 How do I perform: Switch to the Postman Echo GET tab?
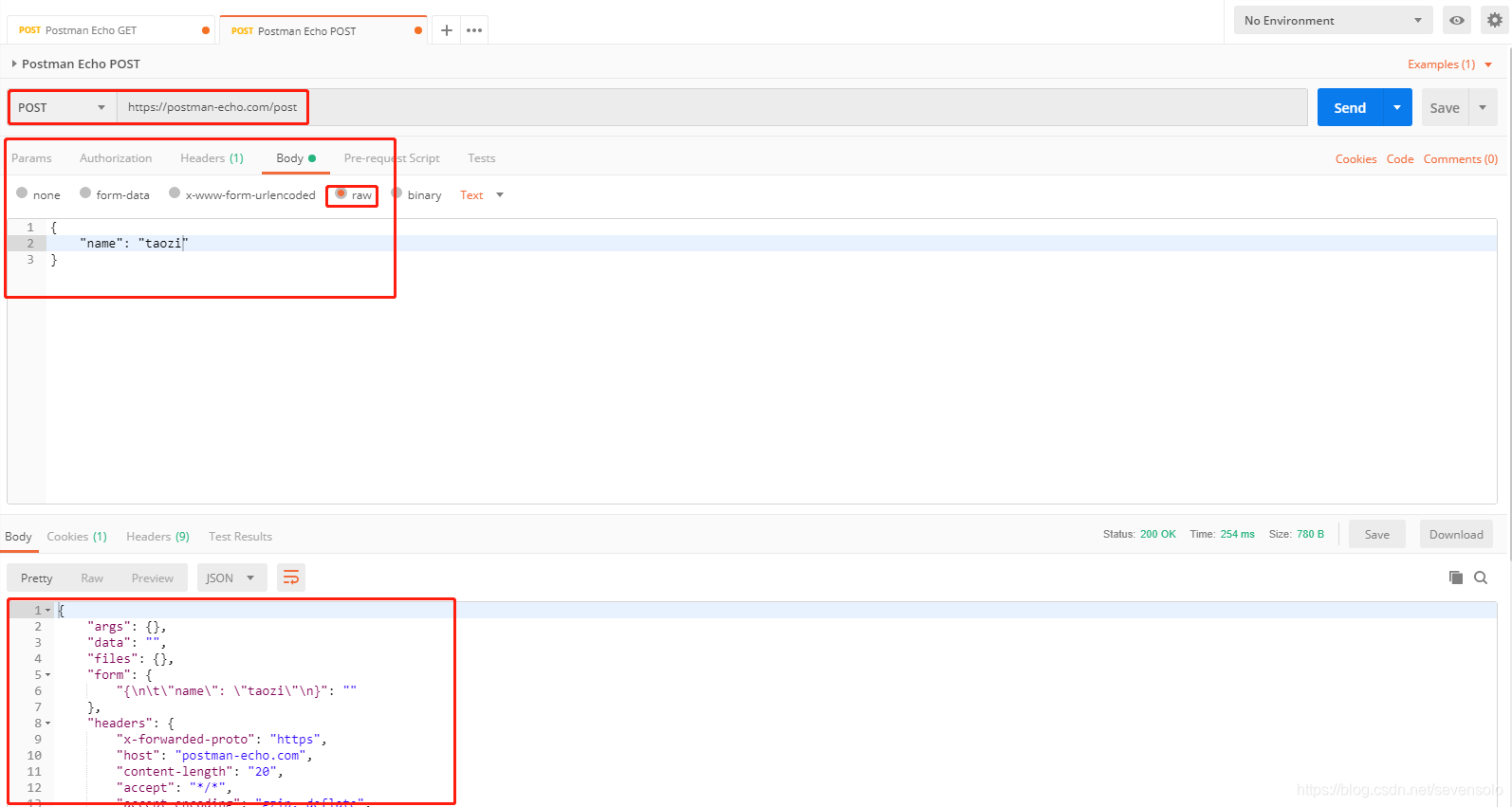pos(111,30)
